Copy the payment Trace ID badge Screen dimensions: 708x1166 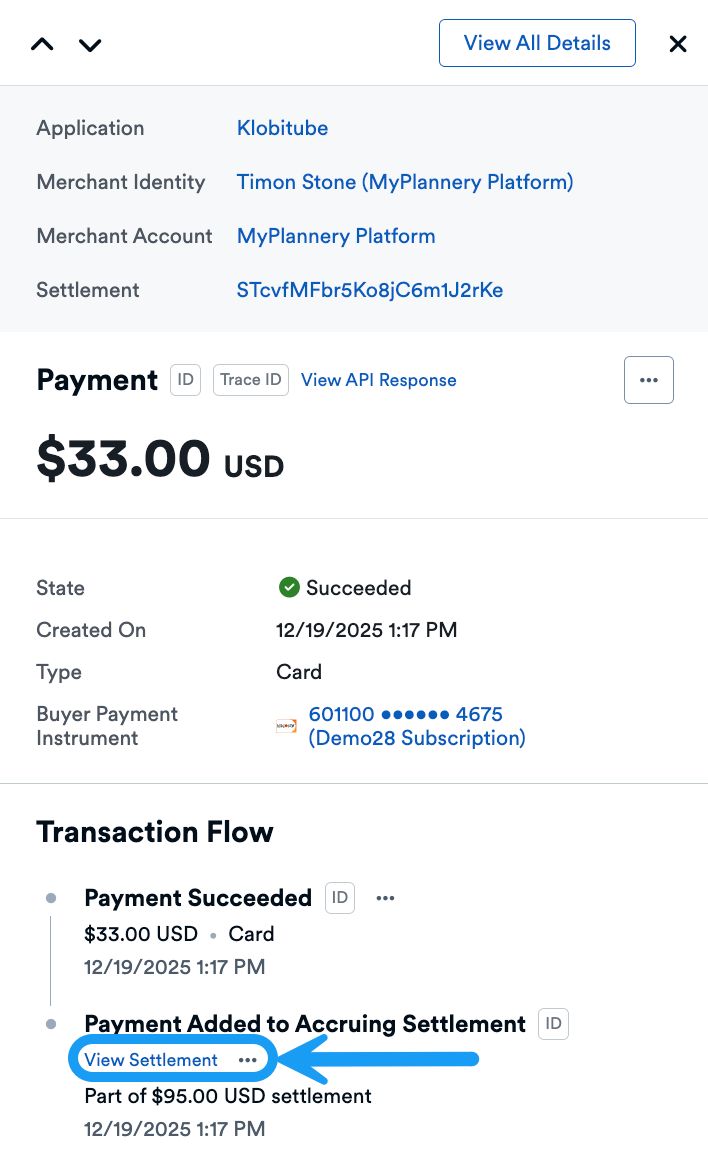pos(251,380)
